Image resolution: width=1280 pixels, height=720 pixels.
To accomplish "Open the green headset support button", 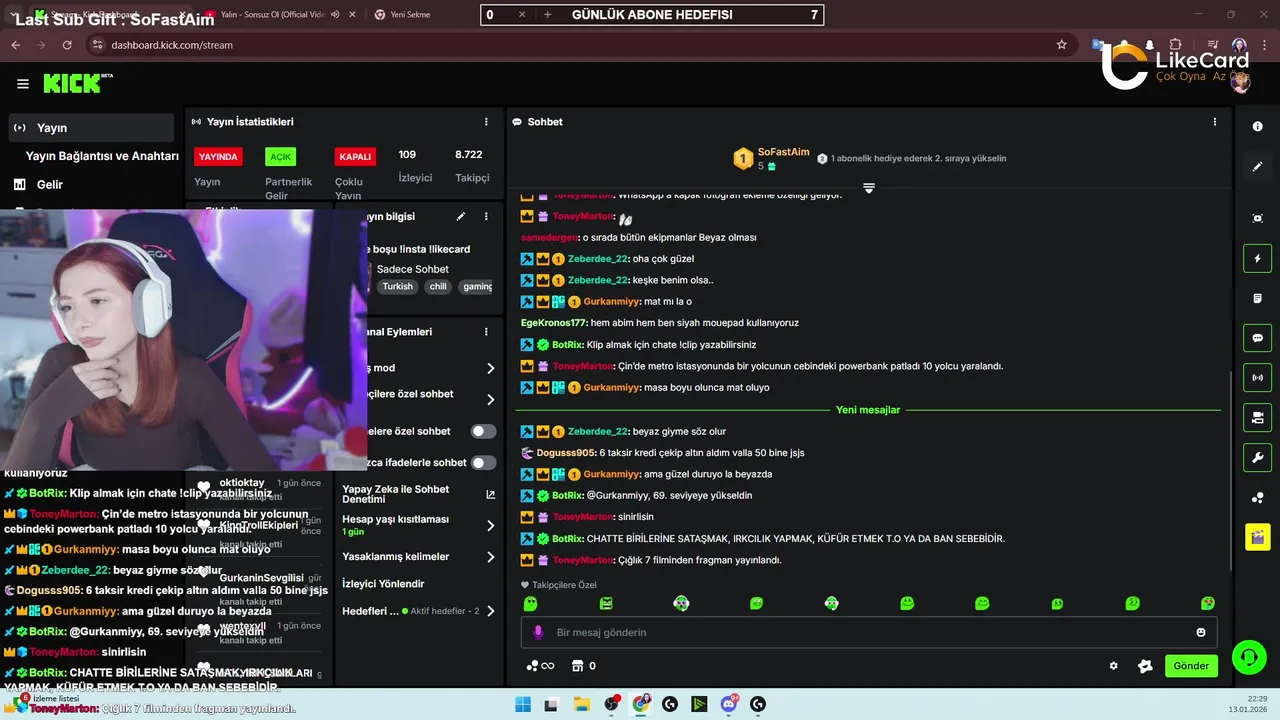I will (1249, 657).
